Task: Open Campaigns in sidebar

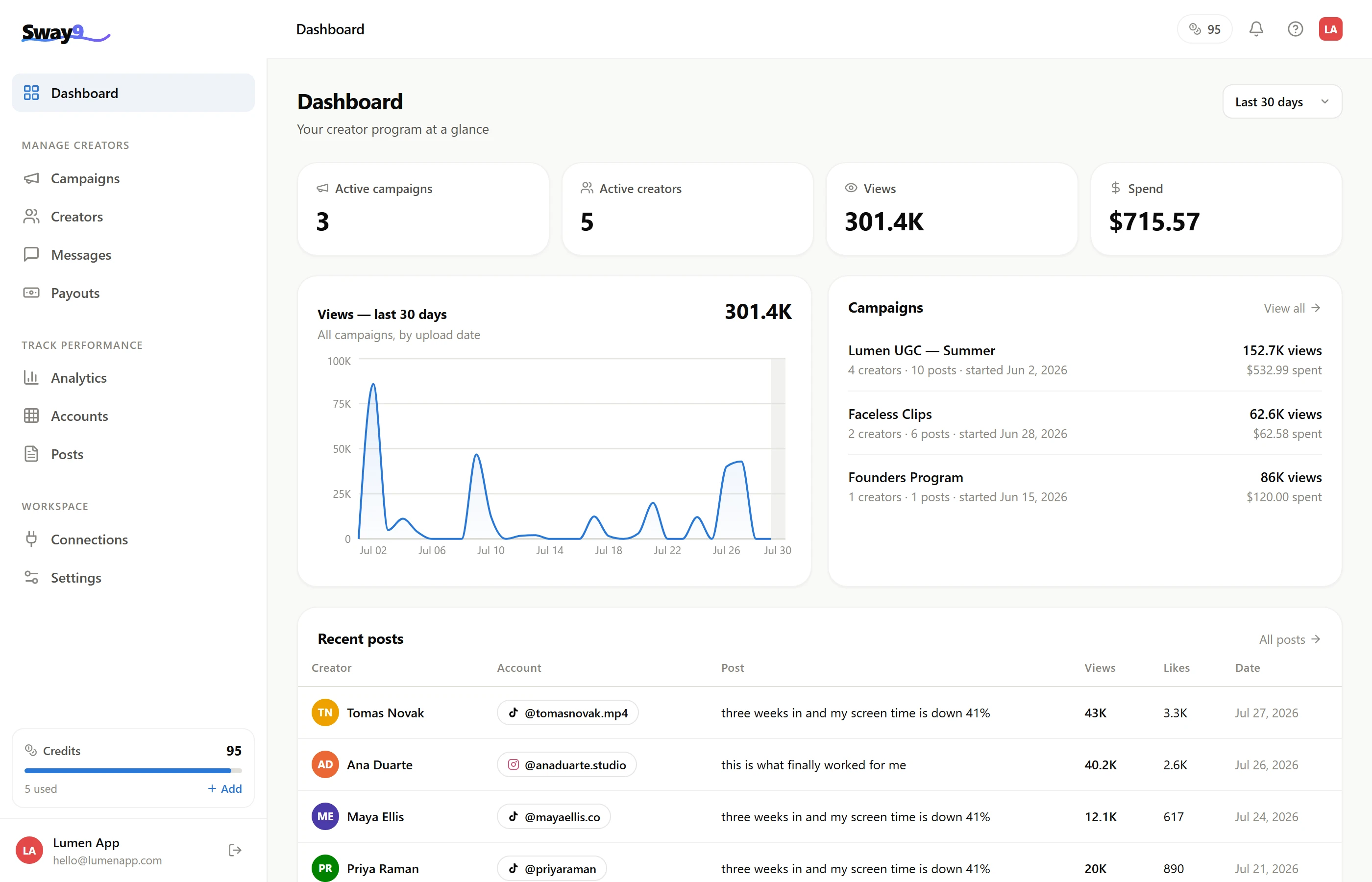Action: [133, 178]
